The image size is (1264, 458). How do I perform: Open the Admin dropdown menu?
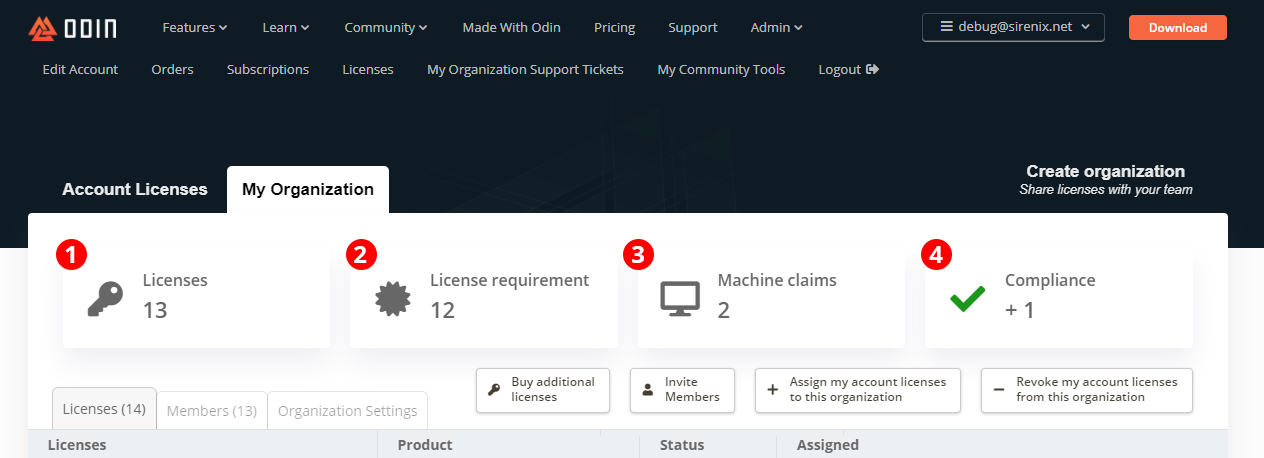click(x=777, y=28)
